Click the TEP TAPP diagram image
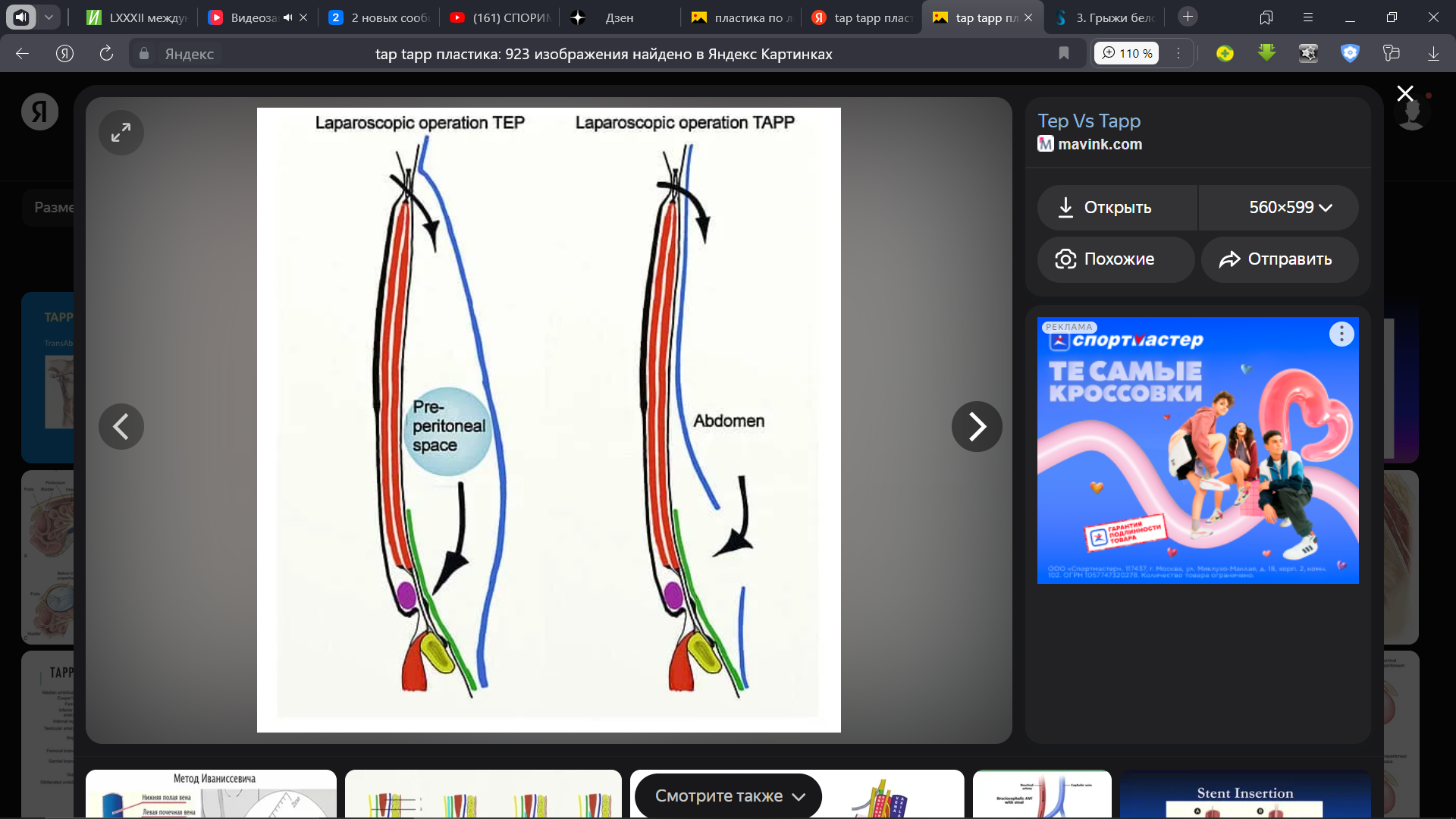Image resolution: width=1456 pixels, height=819 pixels. point(549,420)
